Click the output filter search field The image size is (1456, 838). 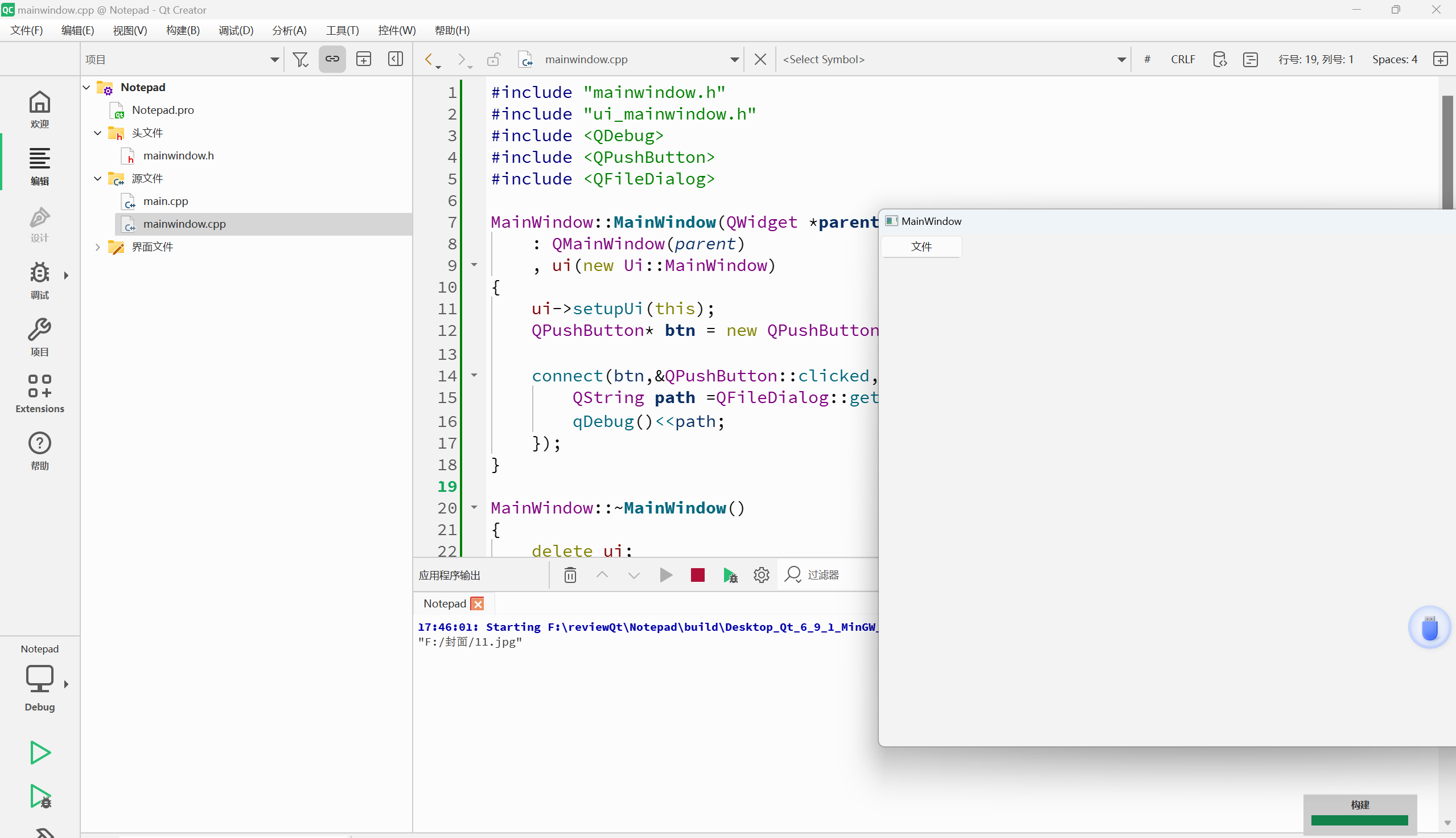pos(841,575)
